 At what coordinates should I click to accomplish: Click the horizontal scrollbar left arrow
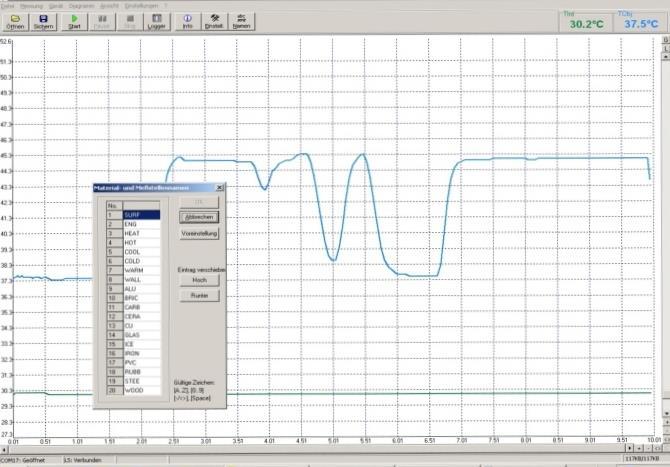[4, 449]
